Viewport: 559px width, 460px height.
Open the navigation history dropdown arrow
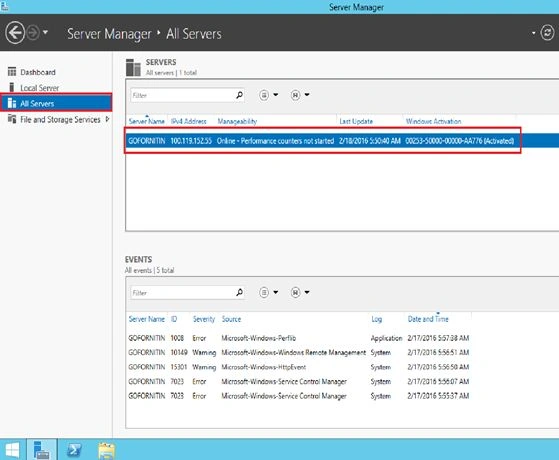(45, 32)
